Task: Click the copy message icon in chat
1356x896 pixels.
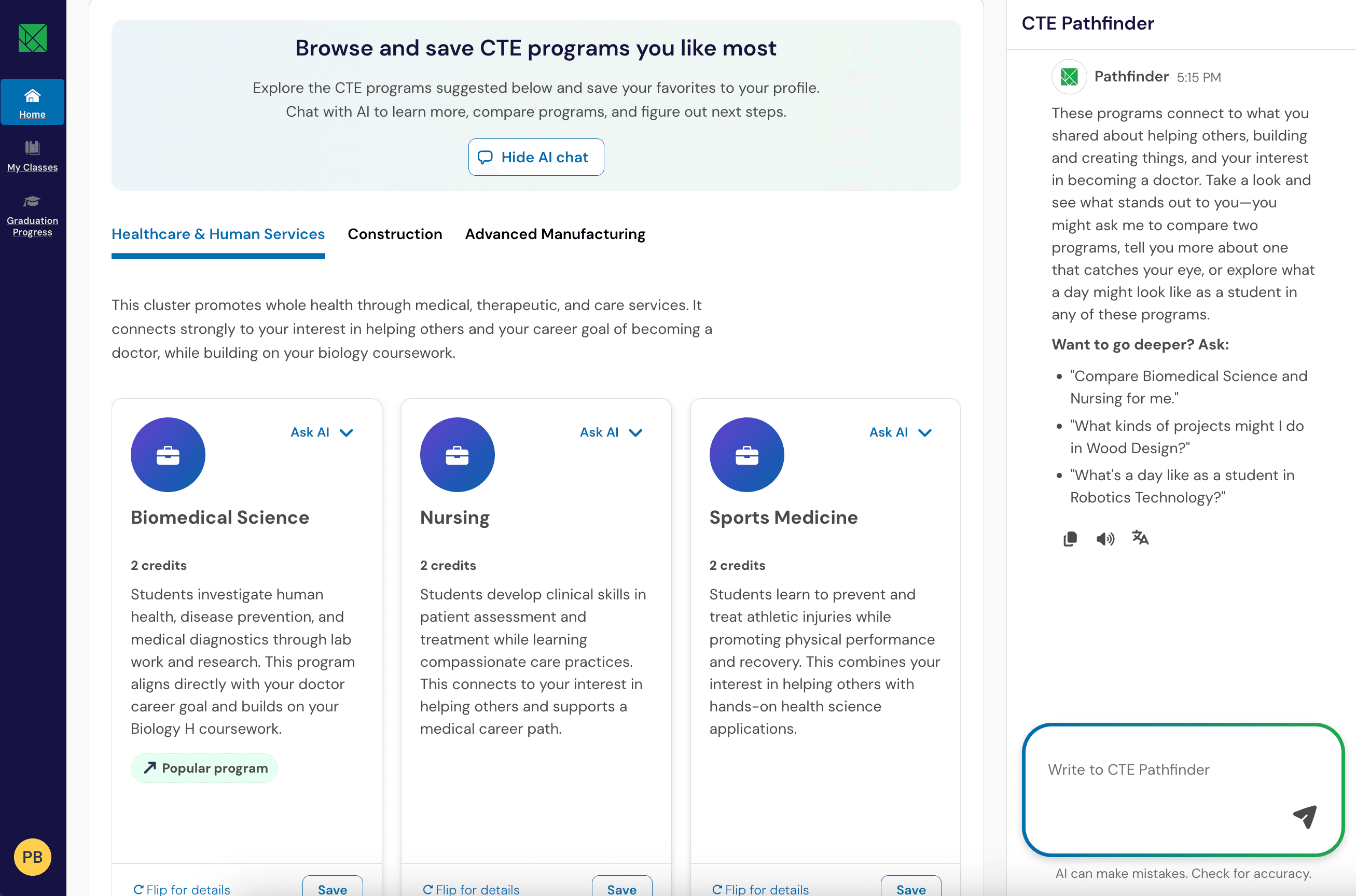Action: click(1070, 539)
